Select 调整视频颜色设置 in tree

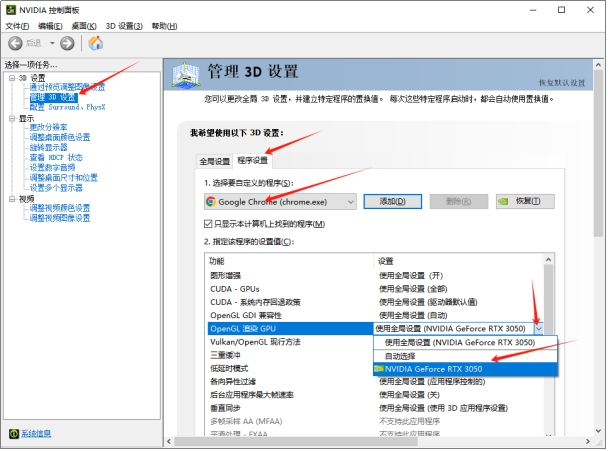pos(60,208)
